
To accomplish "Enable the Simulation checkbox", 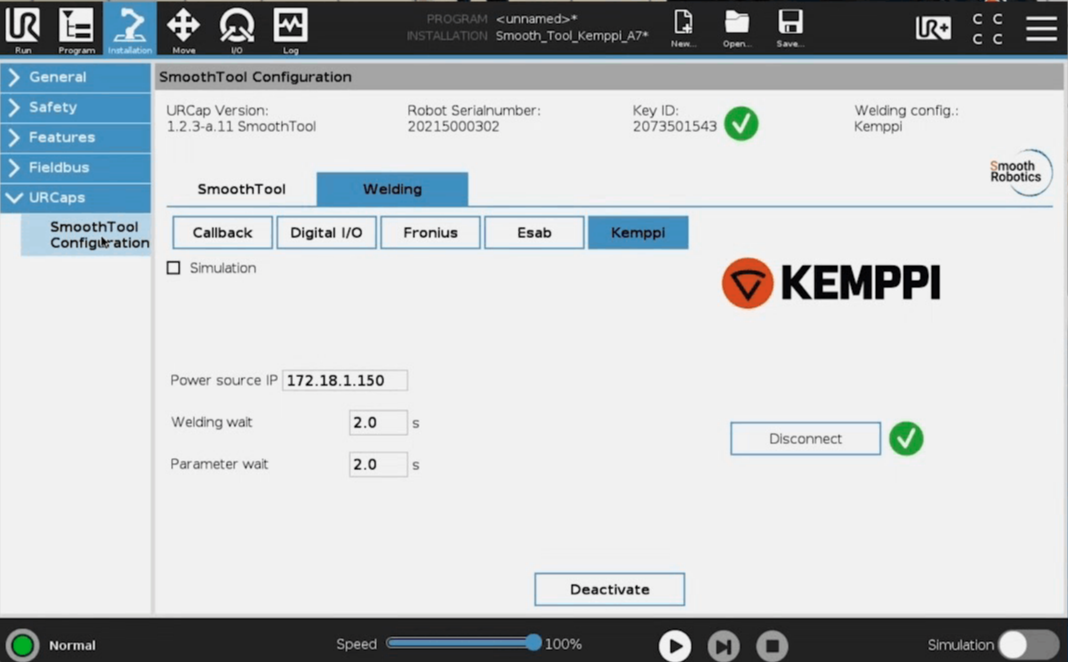I will [174, 268].
